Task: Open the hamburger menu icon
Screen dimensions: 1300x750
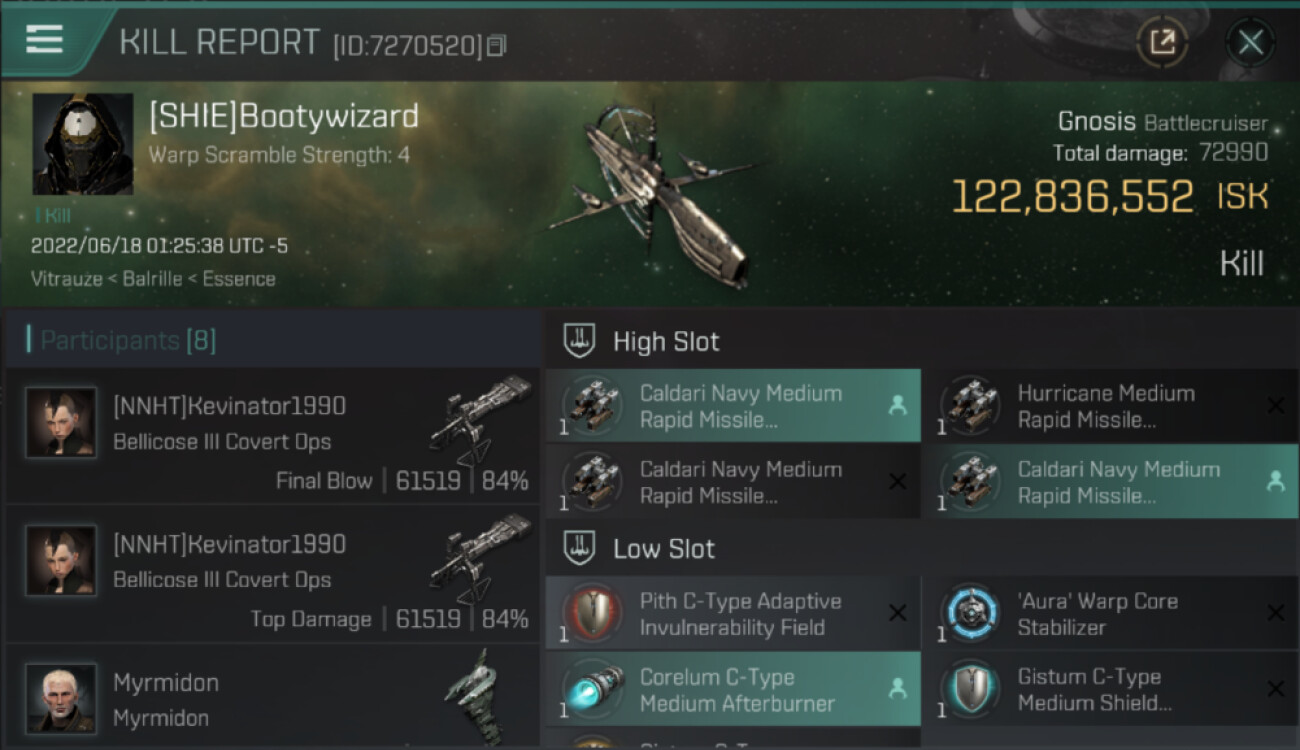Action: pos(45,40)
